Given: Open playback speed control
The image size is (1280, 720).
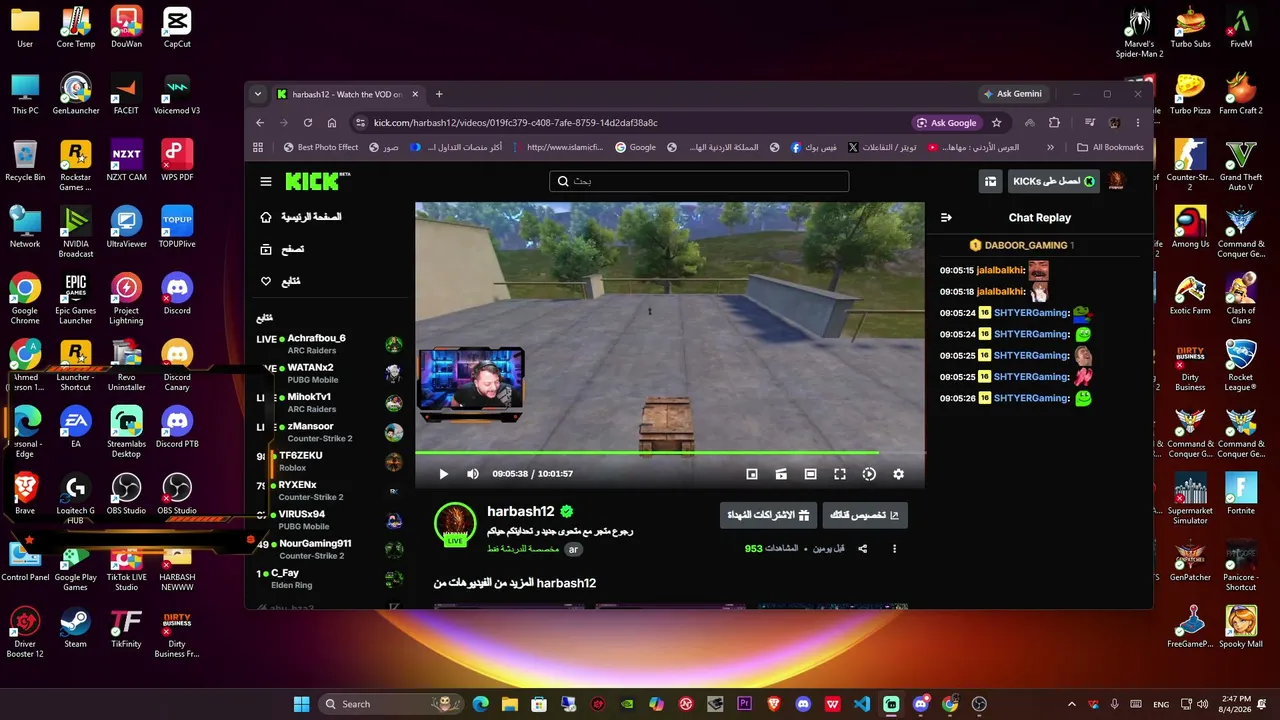Looking at the screenshot, I should [869, 474].
